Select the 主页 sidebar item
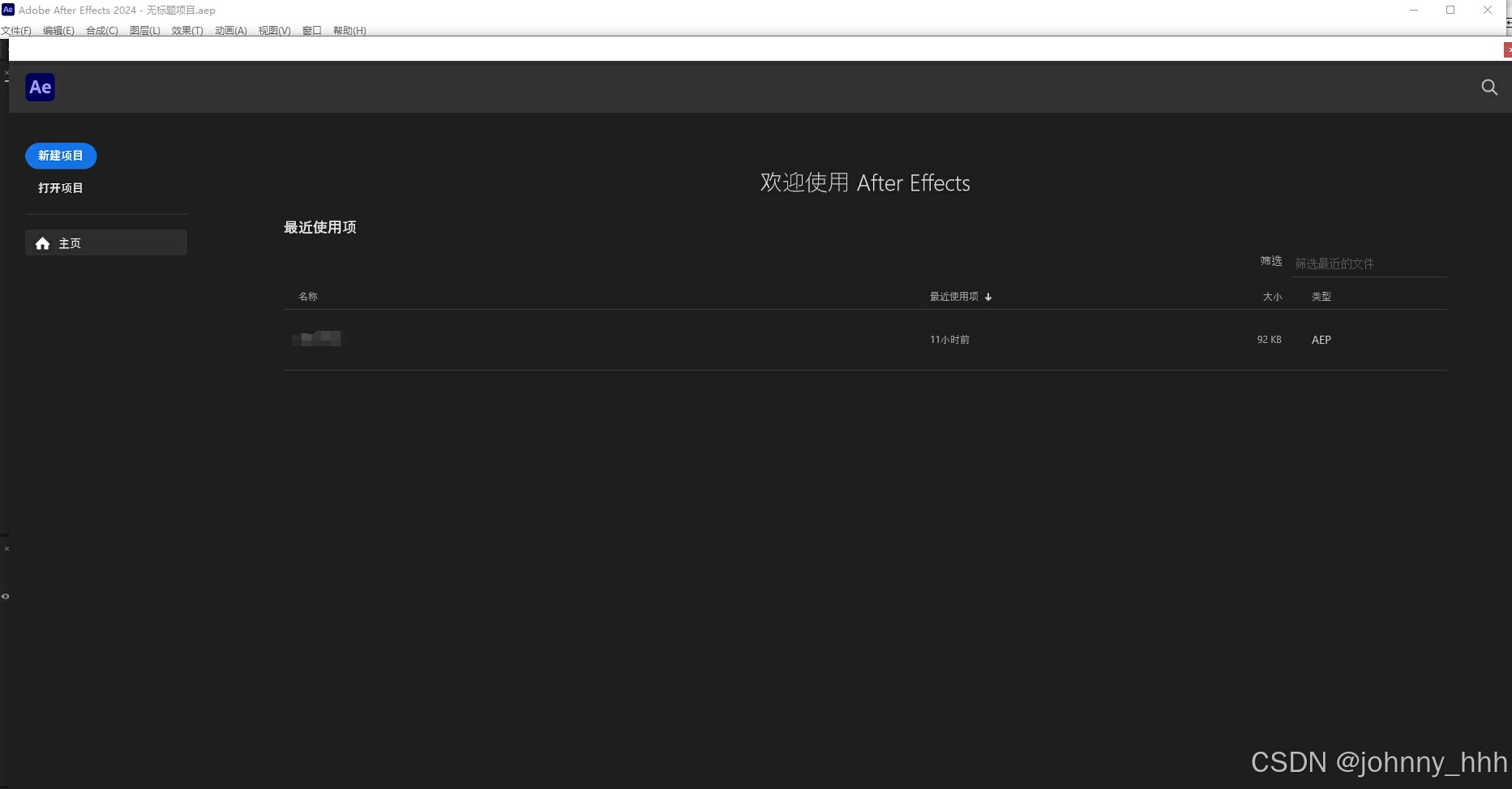Screen dimensions: 1512x789 pyautogui.click(x=106, y=242)
